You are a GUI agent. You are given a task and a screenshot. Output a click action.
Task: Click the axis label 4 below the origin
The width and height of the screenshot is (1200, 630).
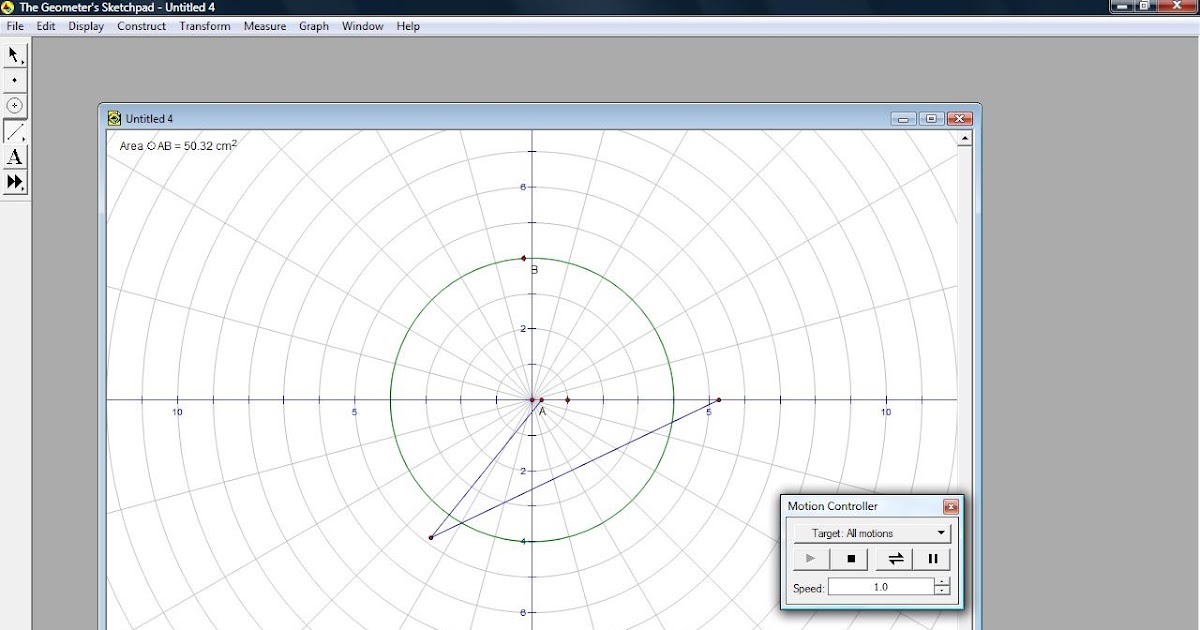tap(521, 542)
